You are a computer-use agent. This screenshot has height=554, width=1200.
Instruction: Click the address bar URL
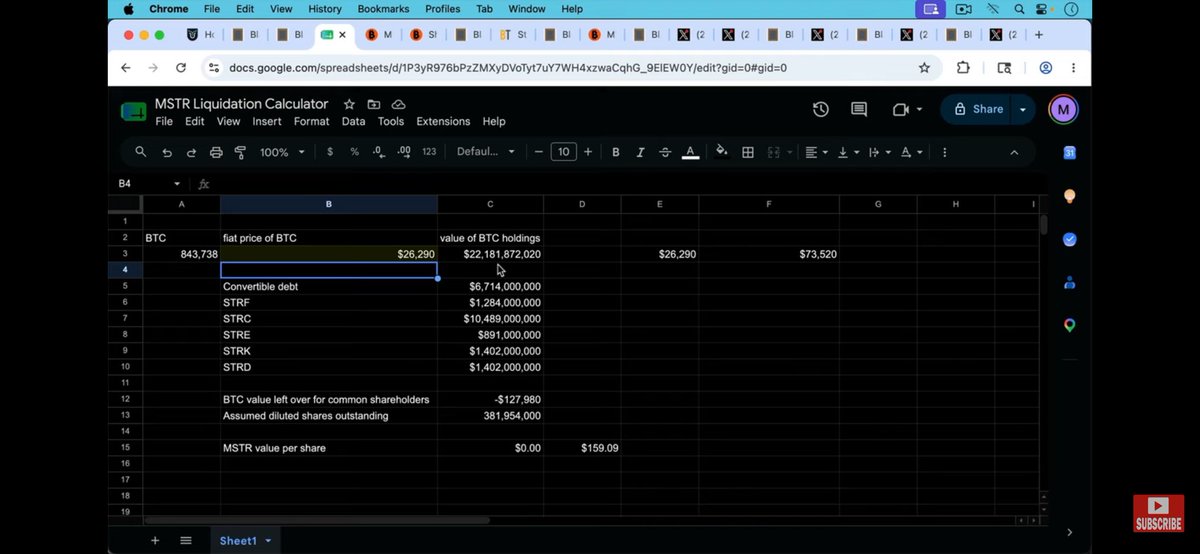[508, 68]
